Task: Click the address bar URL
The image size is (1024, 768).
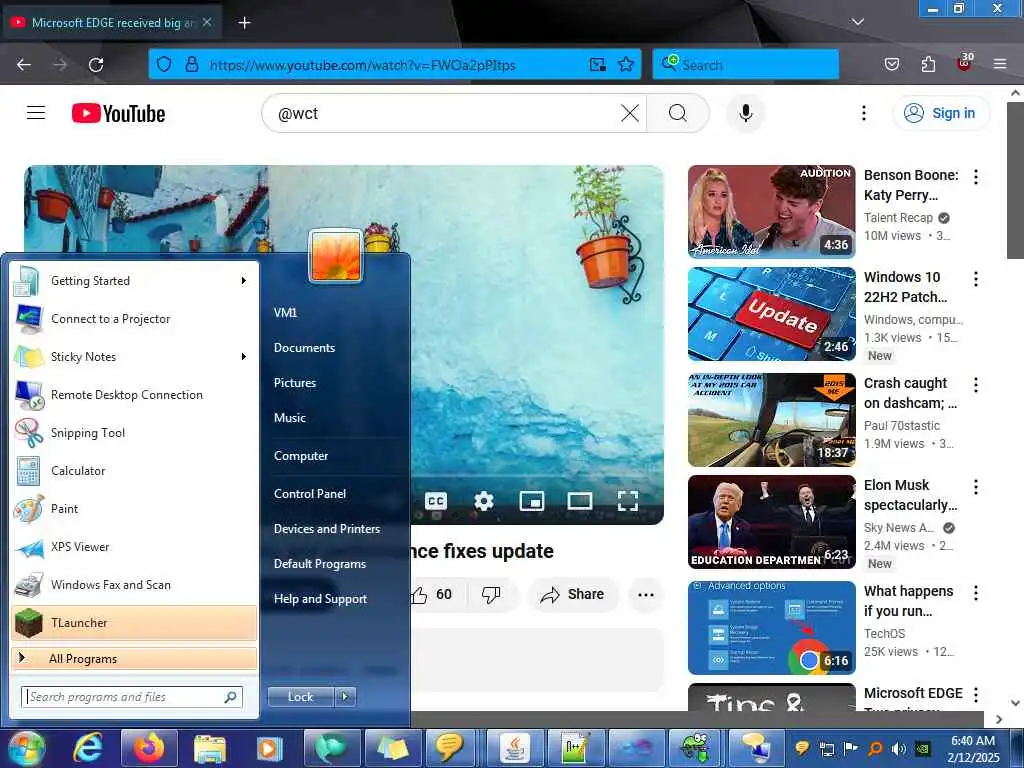Action: pos(362,65)
